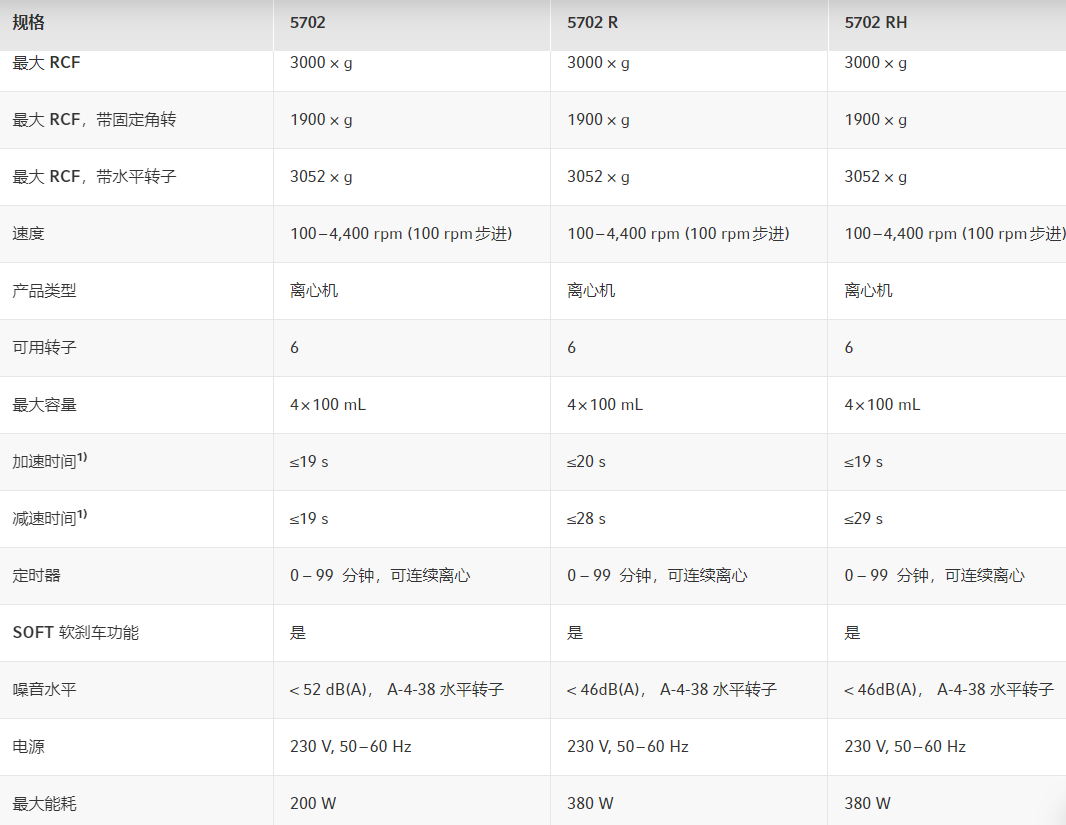The height and width of the screenshot is (825, 1066).
Task: Click the footnote marker beside 减速时间
Action: pos(82,515)
